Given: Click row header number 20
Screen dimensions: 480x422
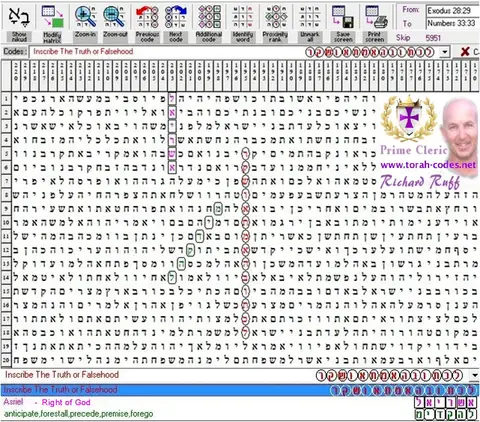Looking at the screenshot, I should click(x=6, y=360).
